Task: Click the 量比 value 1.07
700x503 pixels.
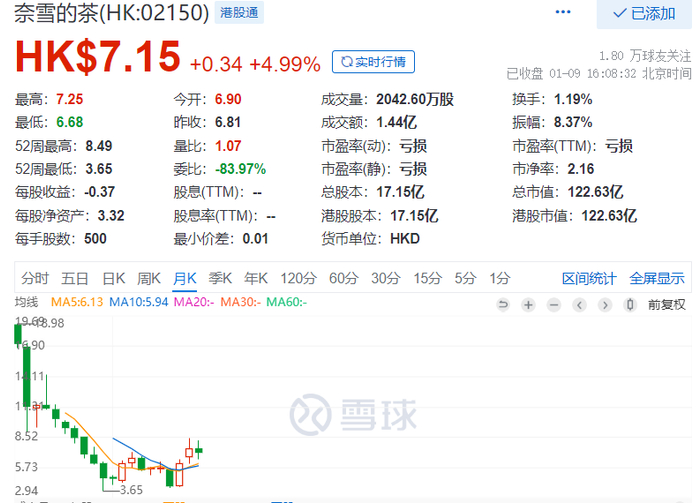Action: click(228, 146)
